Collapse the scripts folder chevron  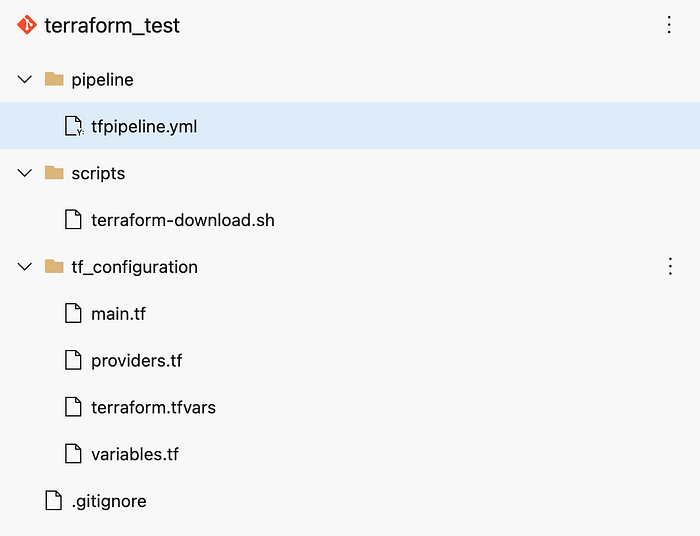pyautogui.click(x=26, y=173)
